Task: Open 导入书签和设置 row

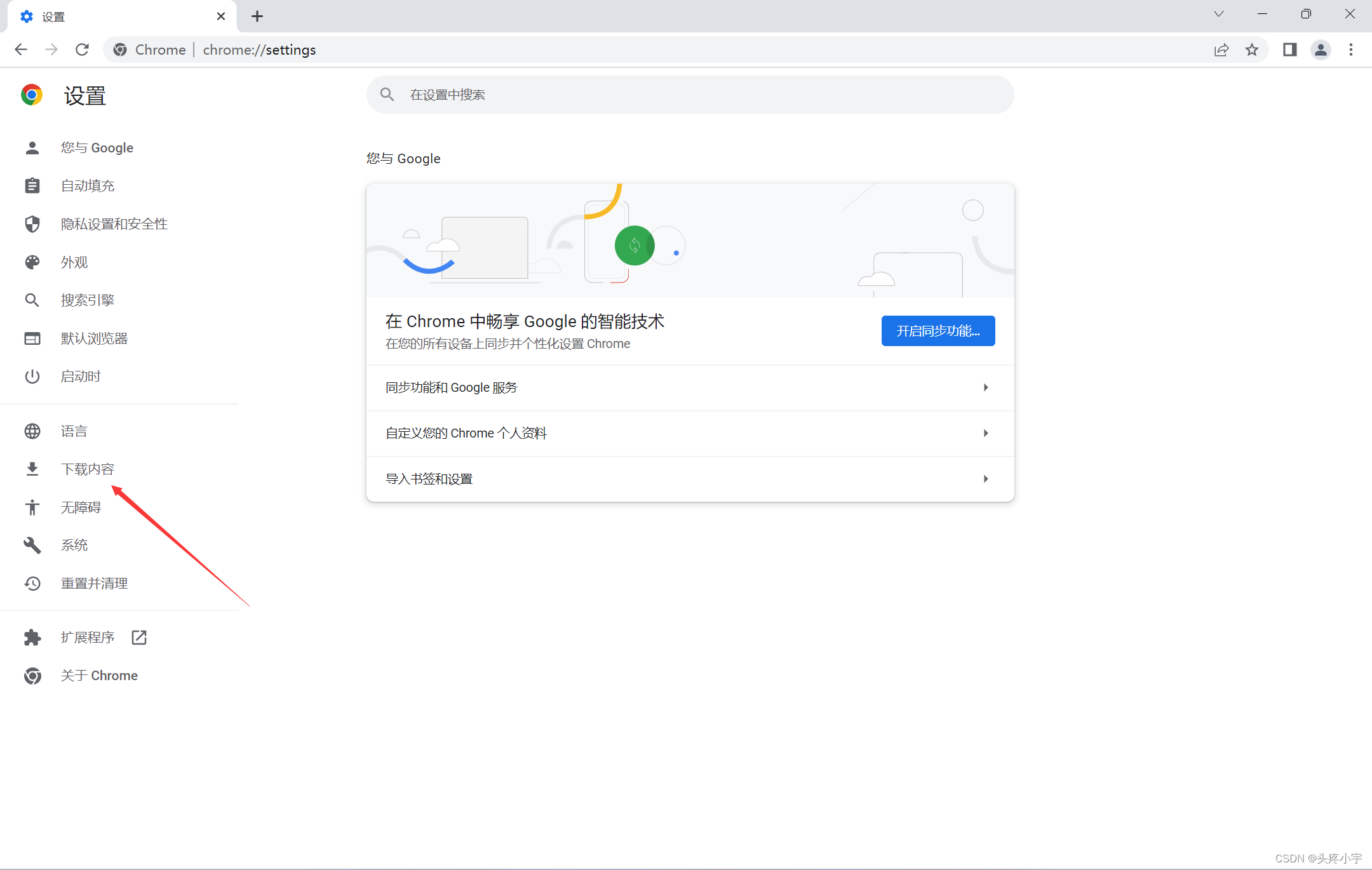Action: 690,479
